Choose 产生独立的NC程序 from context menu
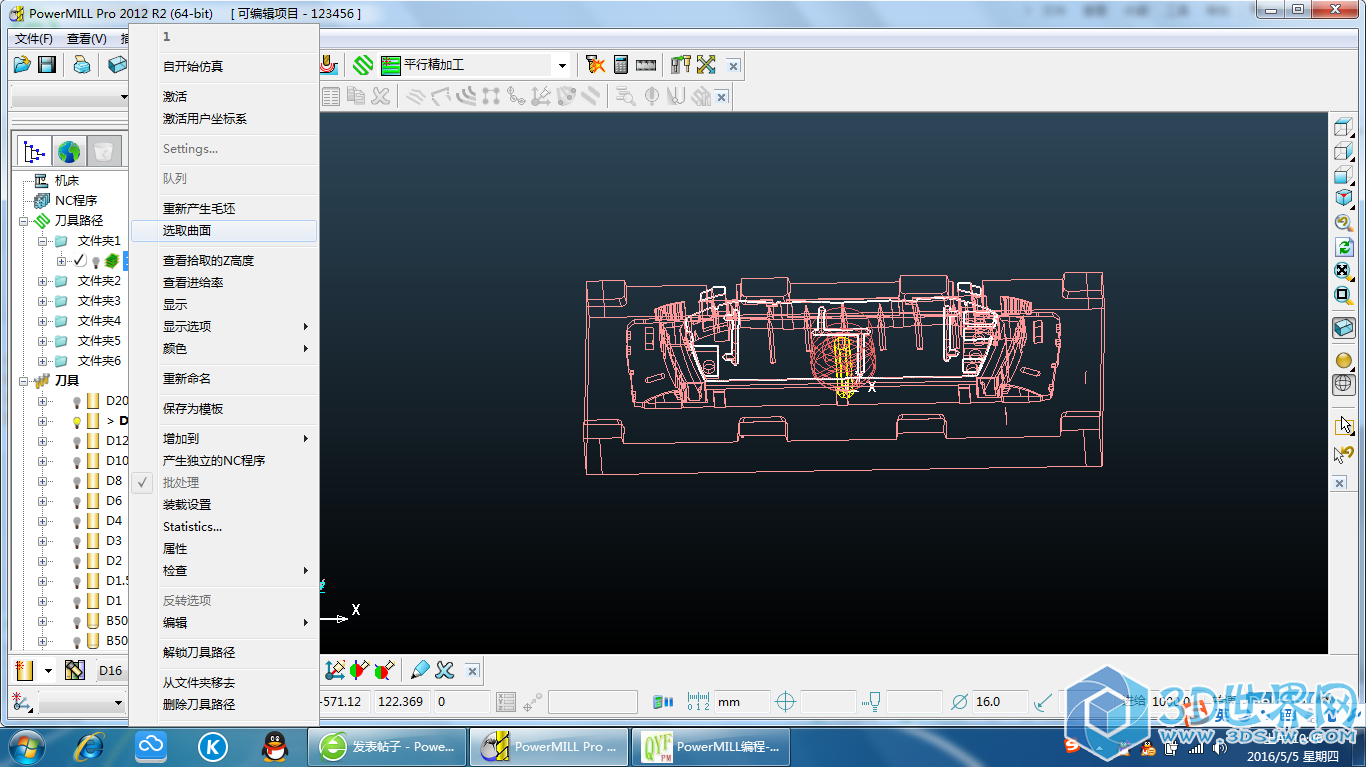The width and height of the screenshot is (1366, 767). (224, 461)
